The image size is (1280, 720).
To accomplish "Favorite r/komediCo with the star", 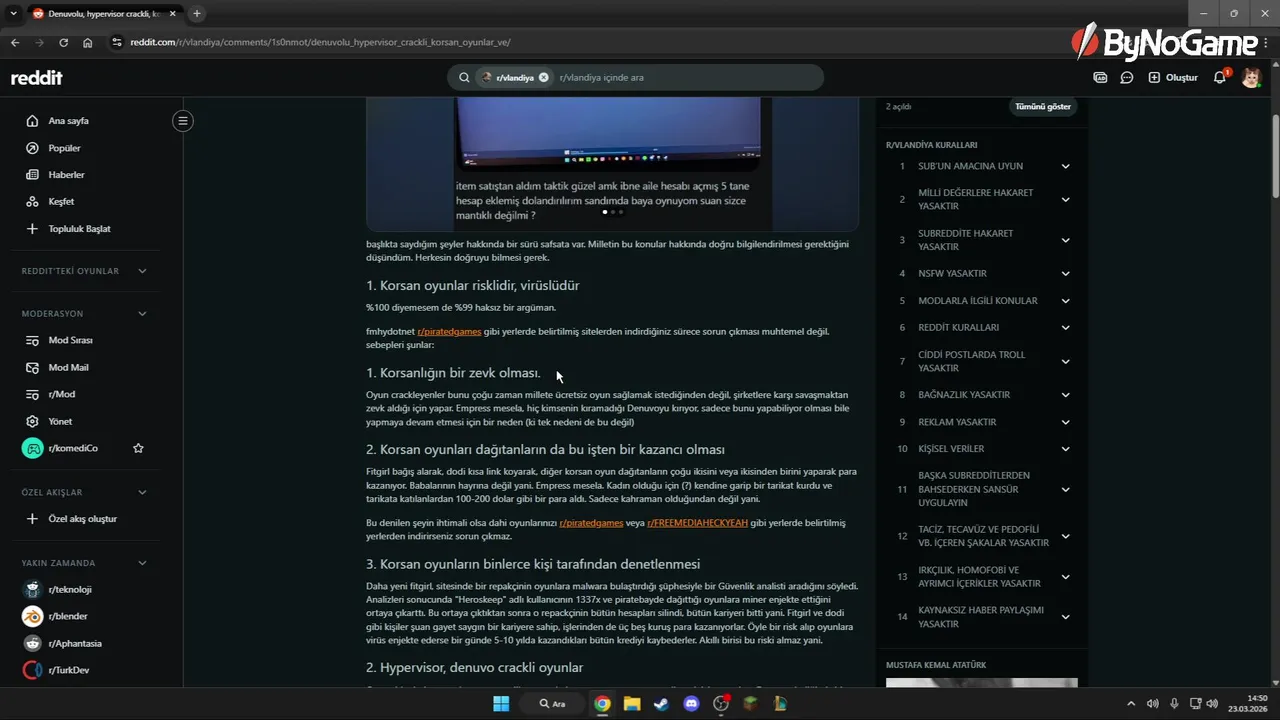I will tap(138, 449).
